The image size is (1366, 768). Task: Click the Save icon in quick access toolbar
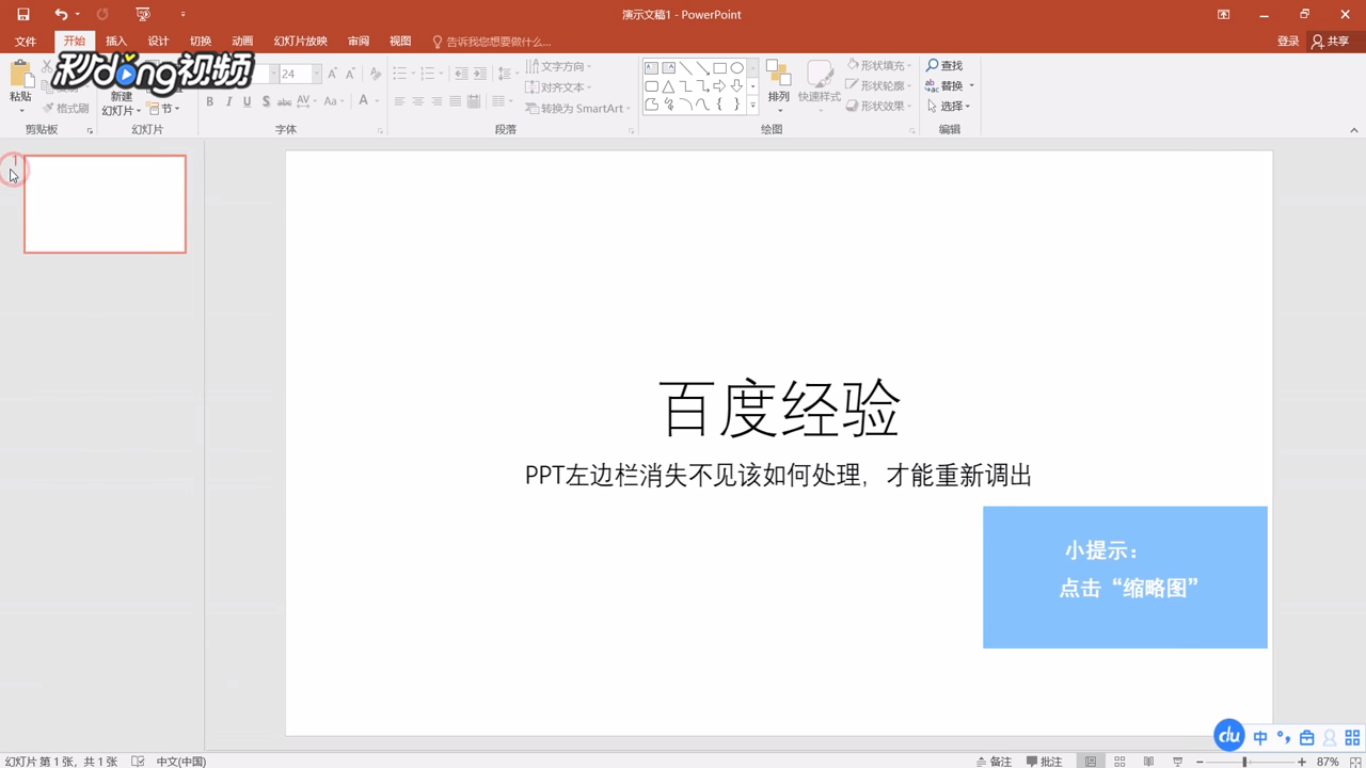pos(23,14)
